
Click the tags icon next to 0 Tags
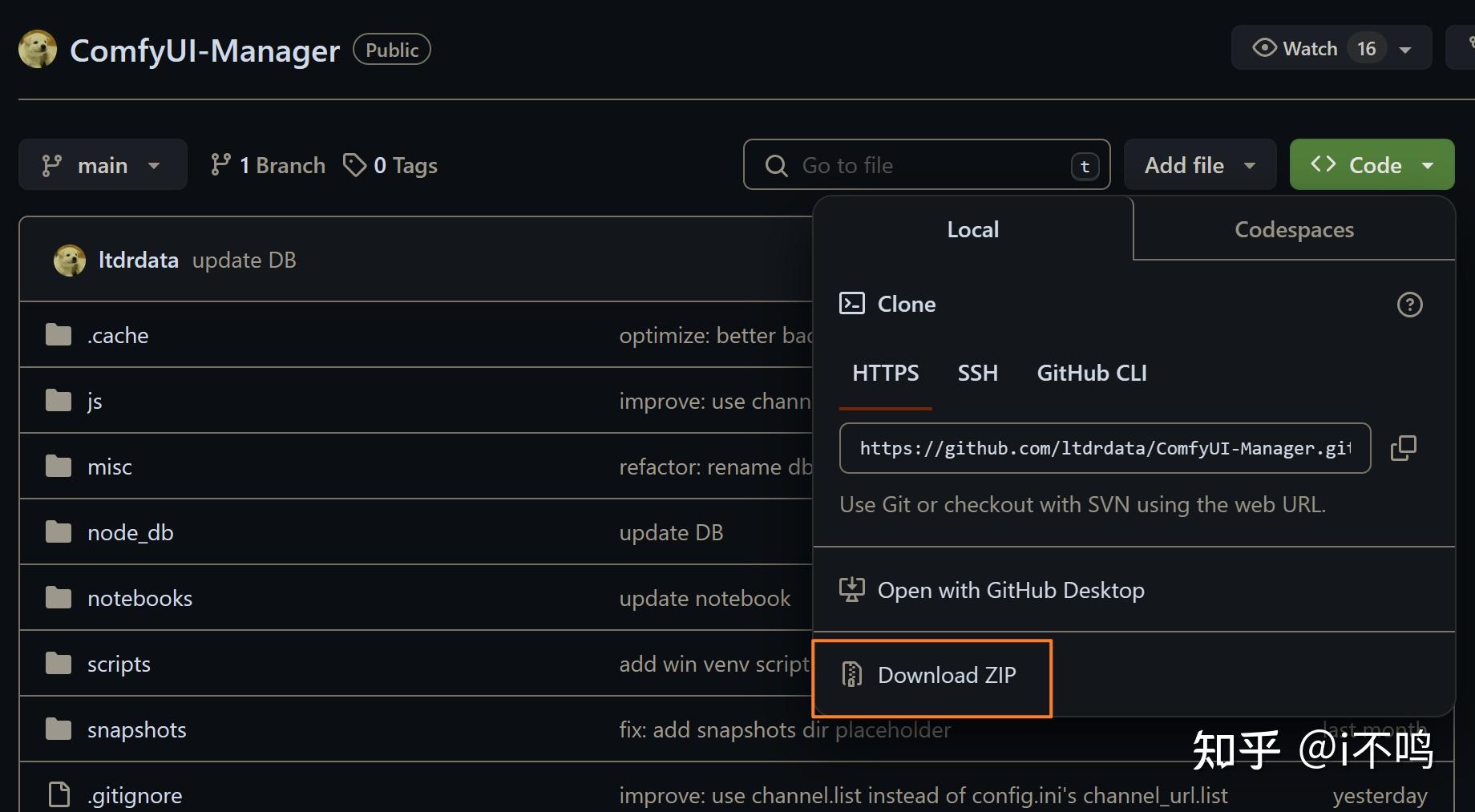(x=354, y=165)
